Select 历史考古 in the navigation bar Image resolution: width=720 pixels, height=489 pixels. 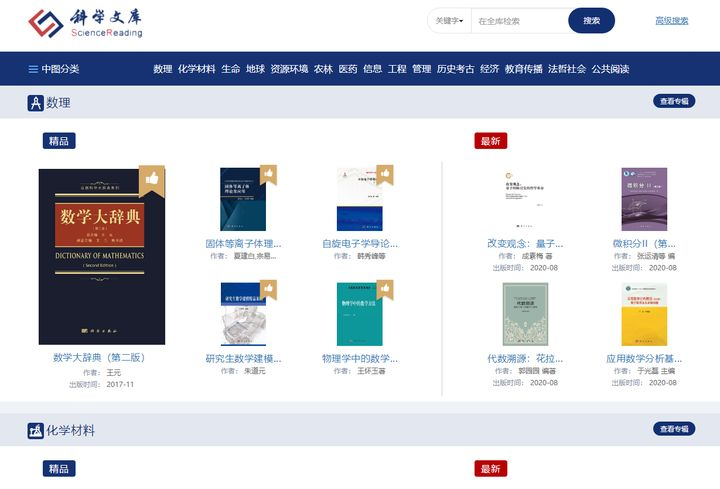tap(456, 69)
